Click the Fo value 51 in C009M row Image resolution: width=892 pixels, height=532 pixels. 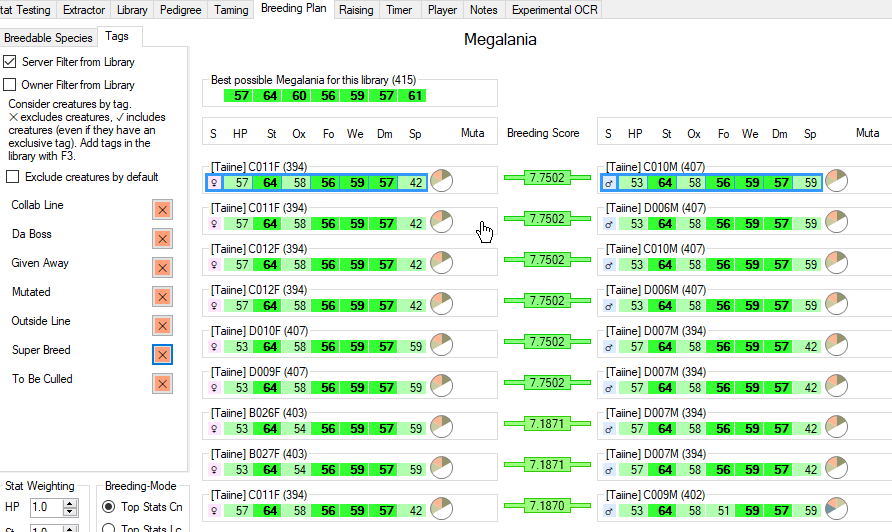point(720,510)
